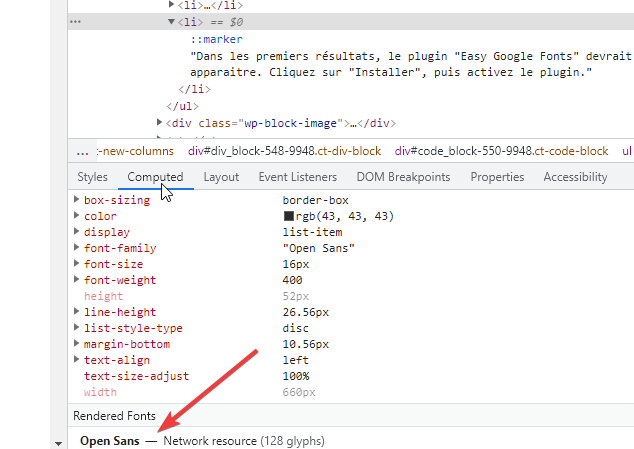Open the Accessibility tab
Image resolution: width=634 pixels, height=449 pixels.
(575, 177)
